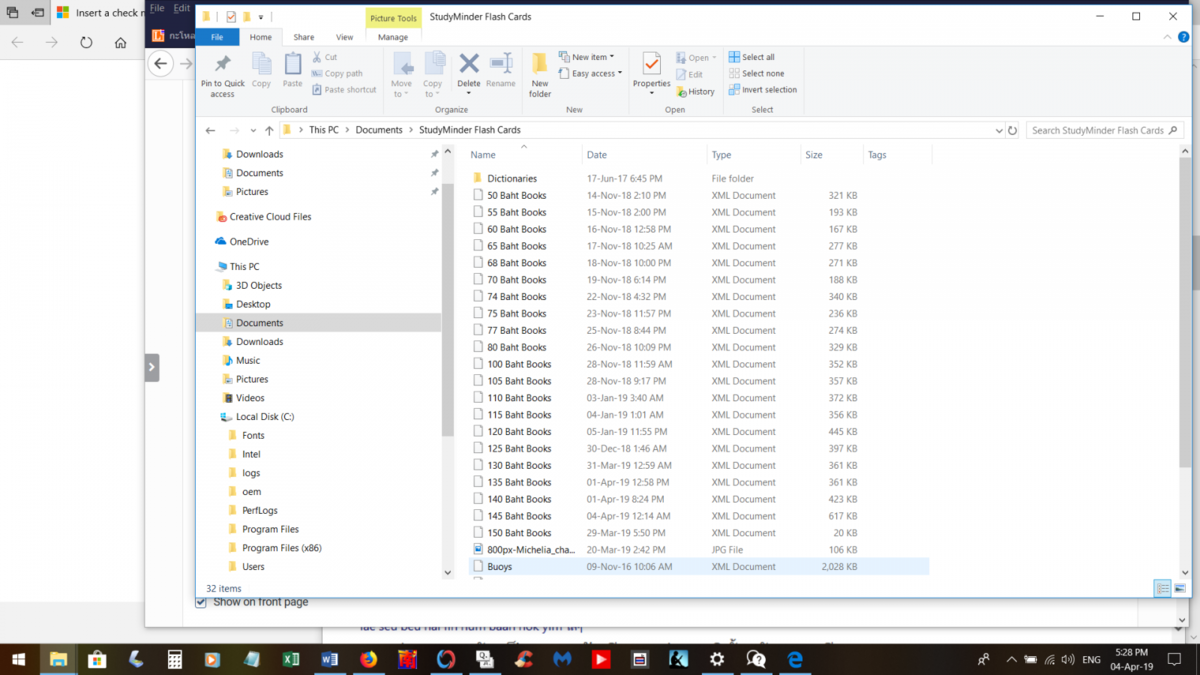The image size is (1200, 675).
Task: Click Select all in the ribbon
Action: [751, 57]
